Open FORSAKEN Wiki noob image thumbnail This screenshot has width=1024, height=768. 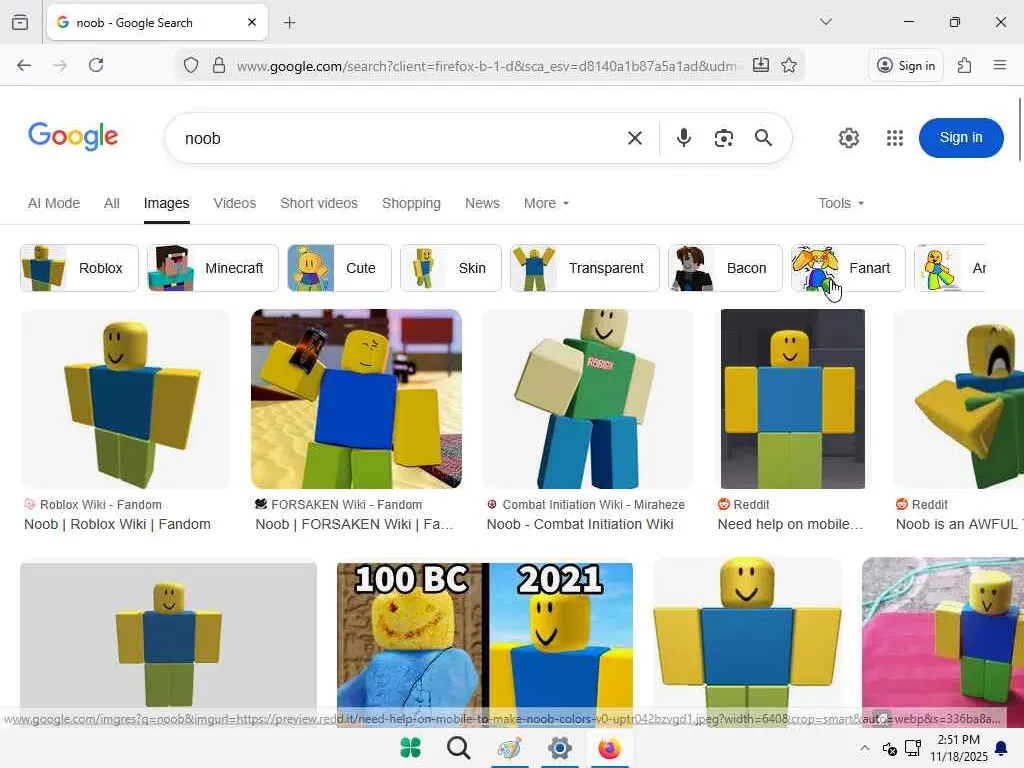[356, 399]
